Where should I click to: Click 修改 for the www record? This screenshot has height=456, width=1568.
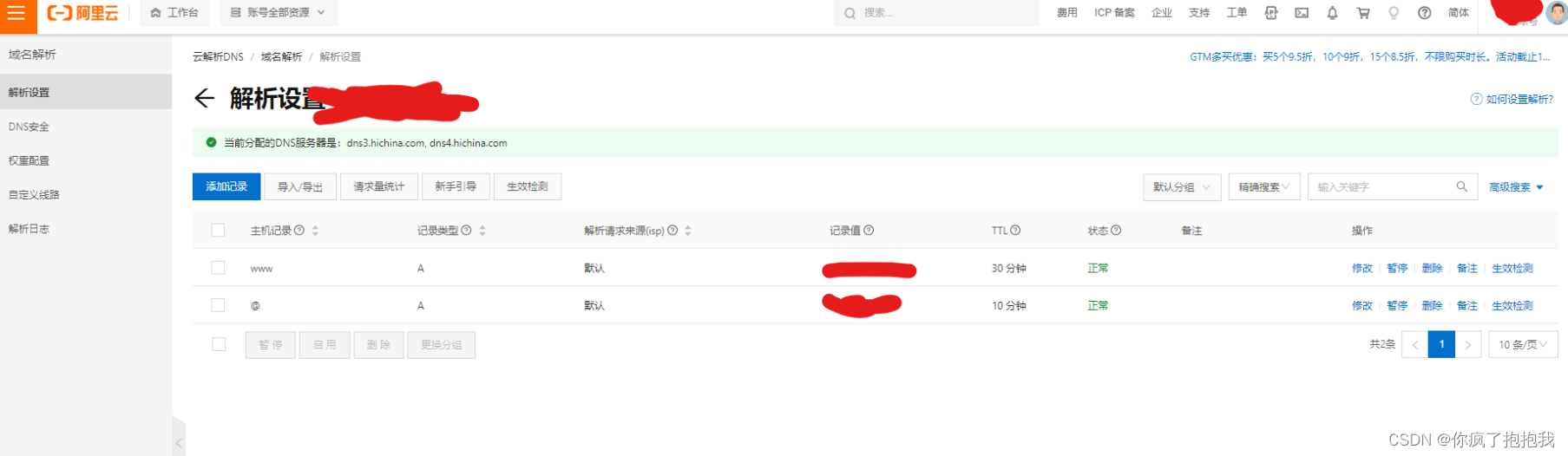coord(1362,269)
